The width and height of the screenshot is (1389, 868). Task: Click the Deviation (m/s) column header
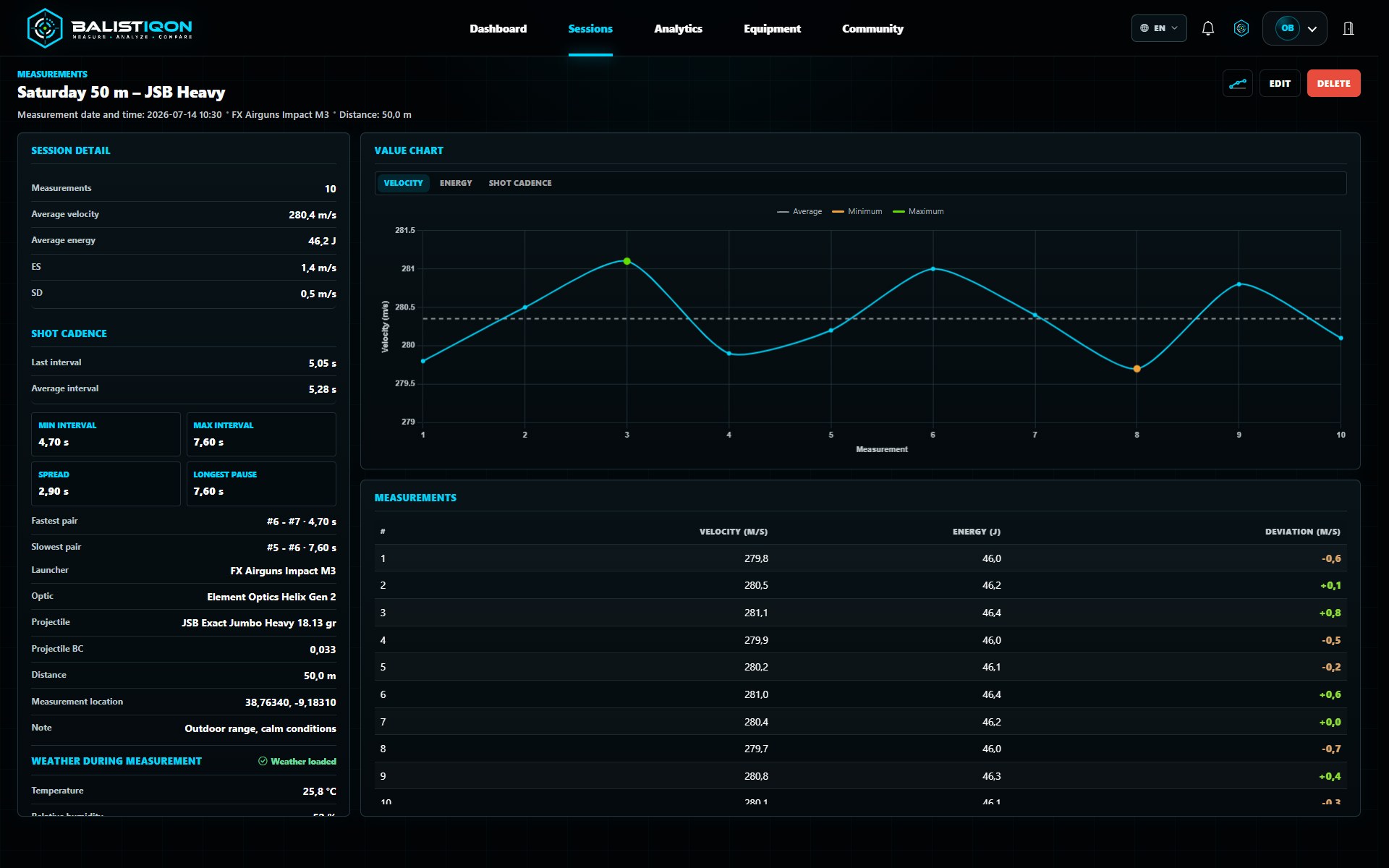tap(1302, 532)
